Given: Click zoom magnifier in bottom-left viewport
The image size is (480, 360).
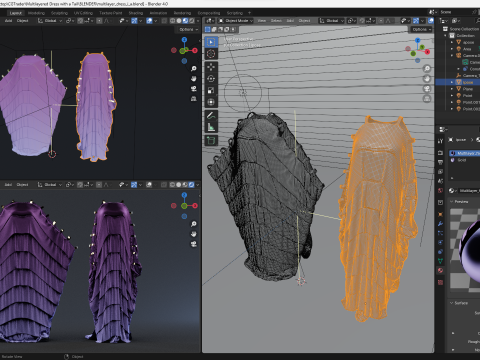Looking at the screenshot, I should point(194,224).
